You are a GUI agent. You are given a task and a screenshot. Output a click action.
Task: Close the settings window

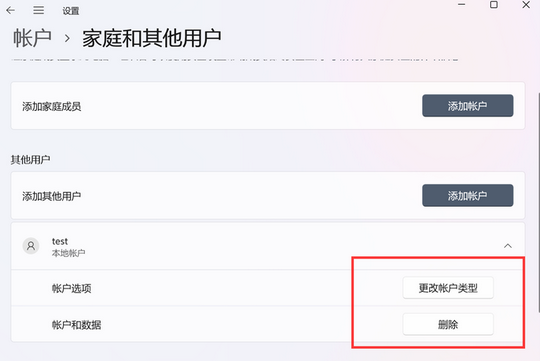point(526,4)
